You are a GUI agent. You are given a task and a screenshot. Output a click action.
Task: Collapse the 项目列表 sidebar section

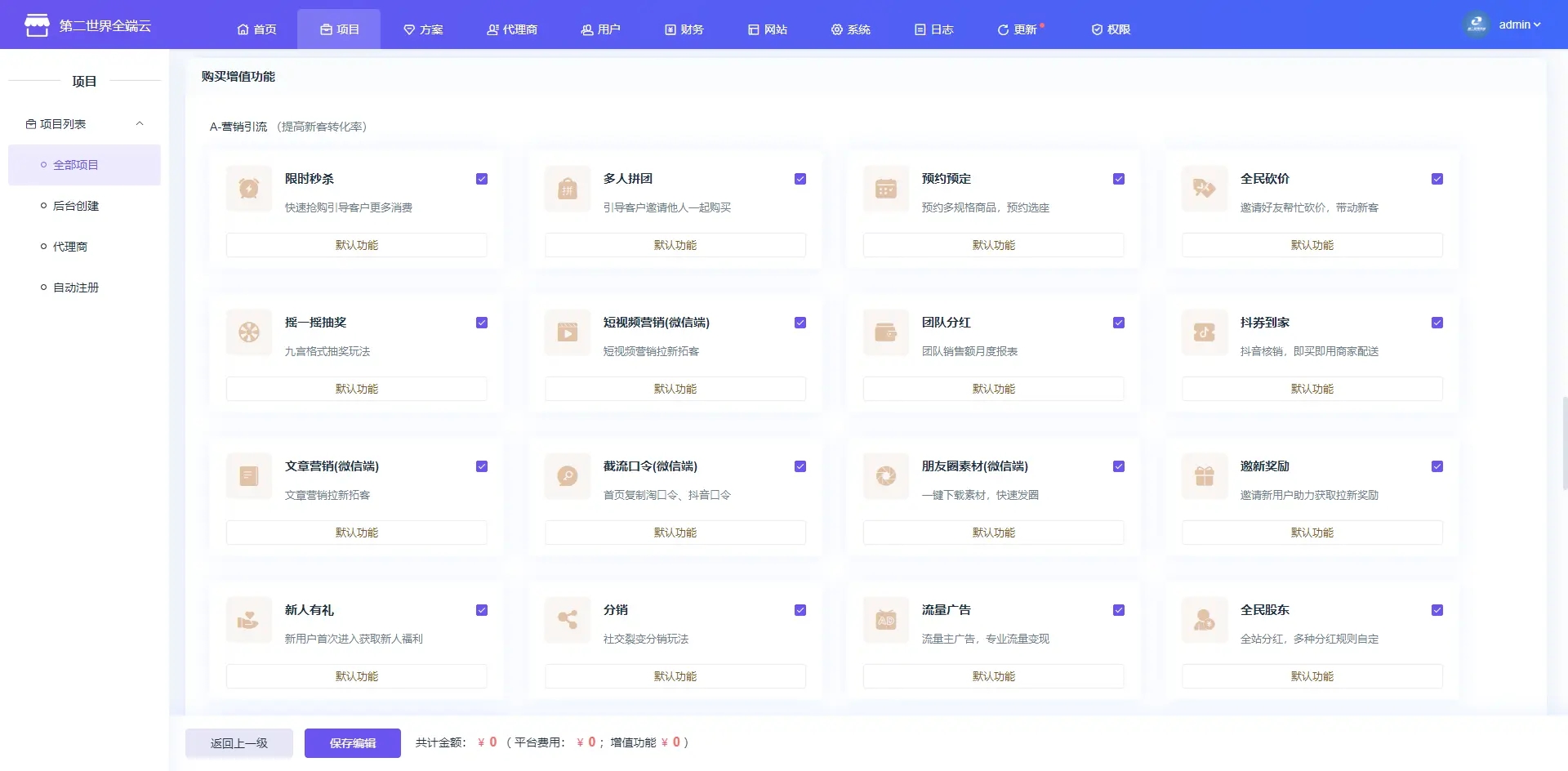140,124
